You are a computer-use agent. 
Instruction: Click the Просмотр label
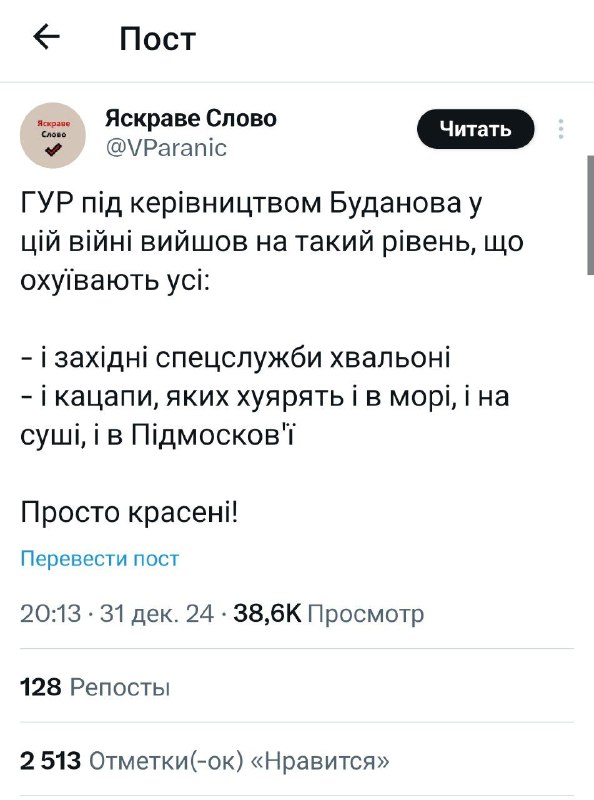[x=366, y=614]
